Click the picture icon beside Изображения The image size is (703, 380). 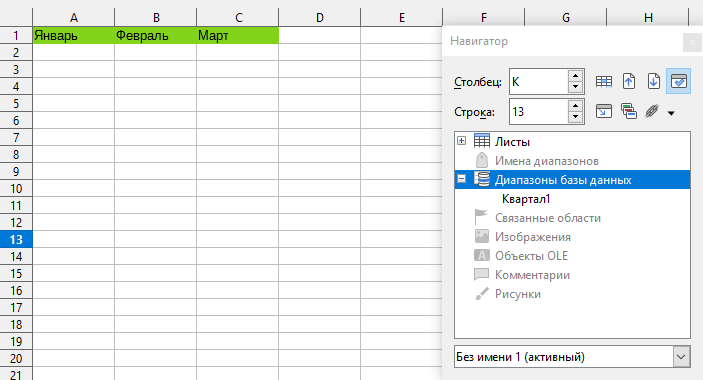coord(482,236)
